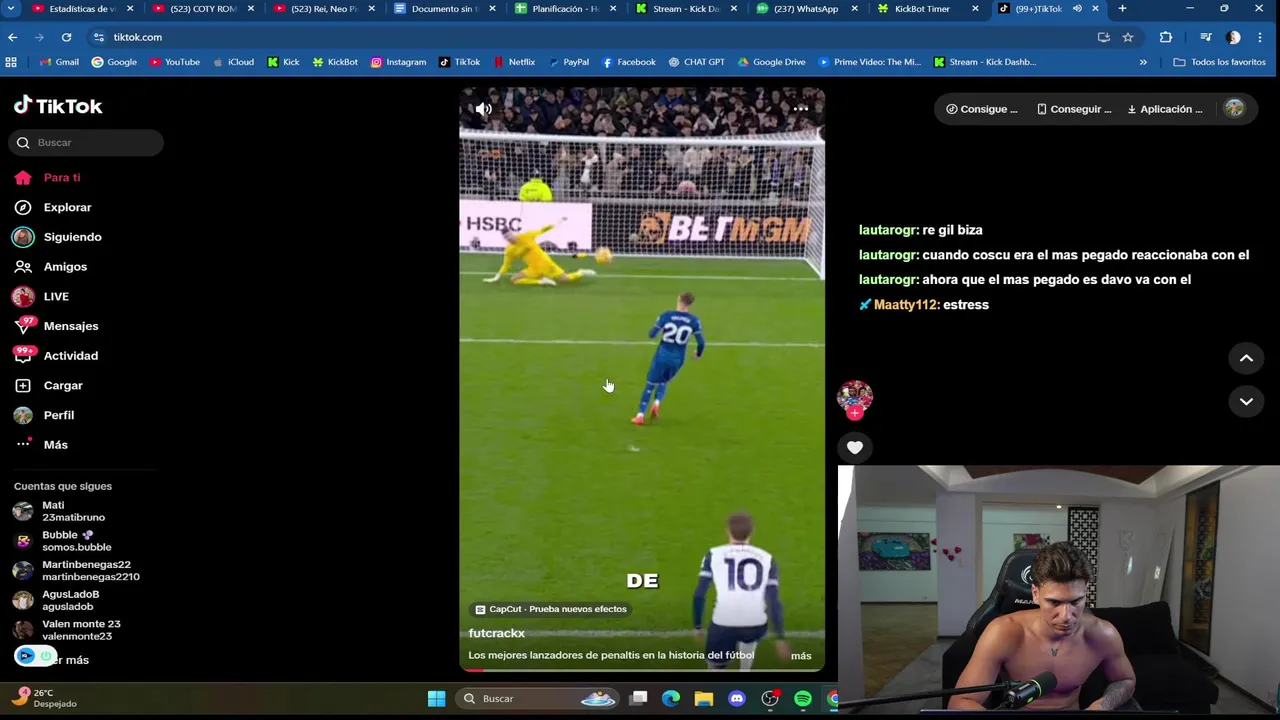Open the Instagram bookmark
1280x720 pixels.
398,62
